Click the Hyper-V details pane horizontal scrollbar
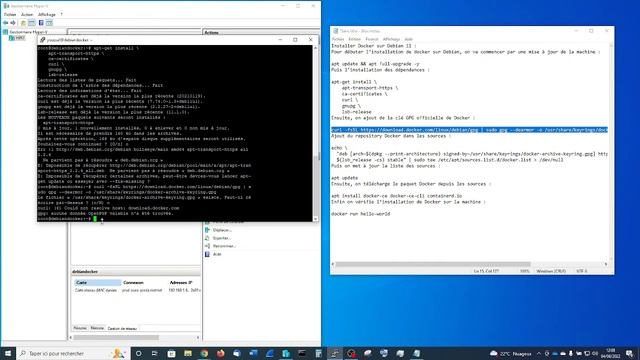The image size is (640, 360). point(135,338)
